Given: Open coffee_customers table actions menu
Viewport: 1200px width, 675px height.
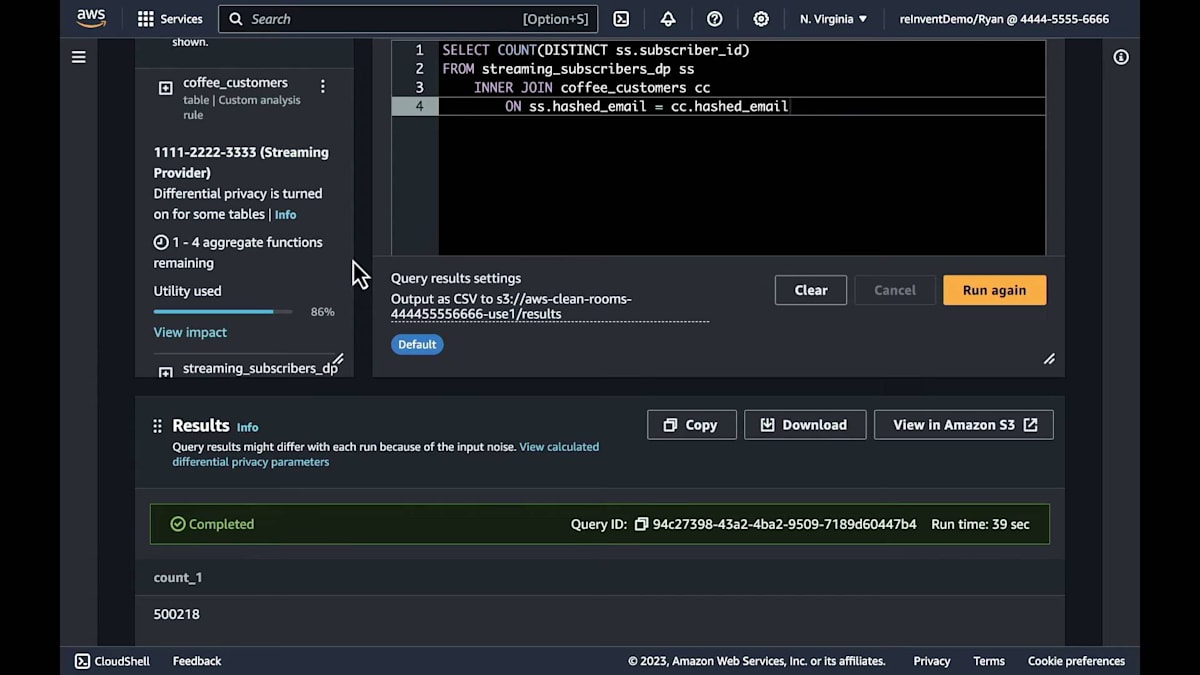Looking at the screenshot, I should click(322, 87).
